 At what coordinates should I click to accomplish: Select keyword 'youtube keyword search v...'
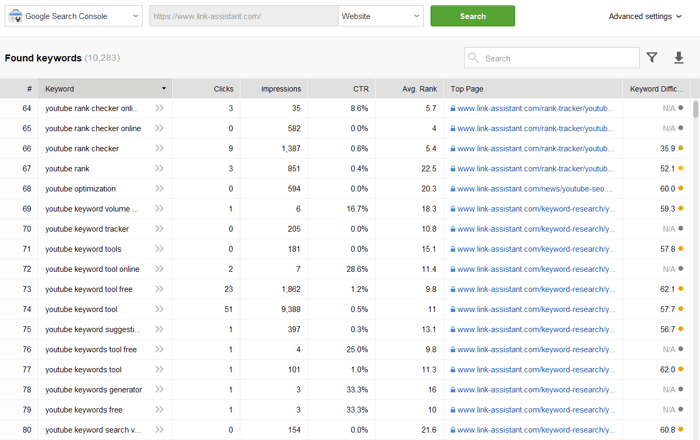click(93, 430)
